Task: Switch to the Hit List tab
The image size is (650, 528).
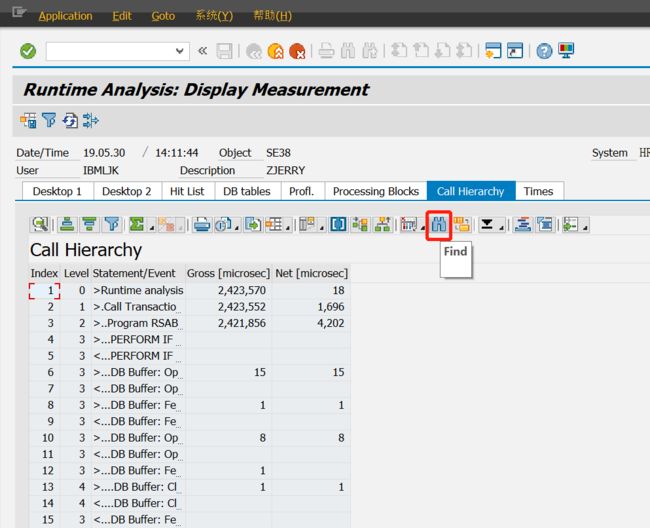Action: coord(187,191)
